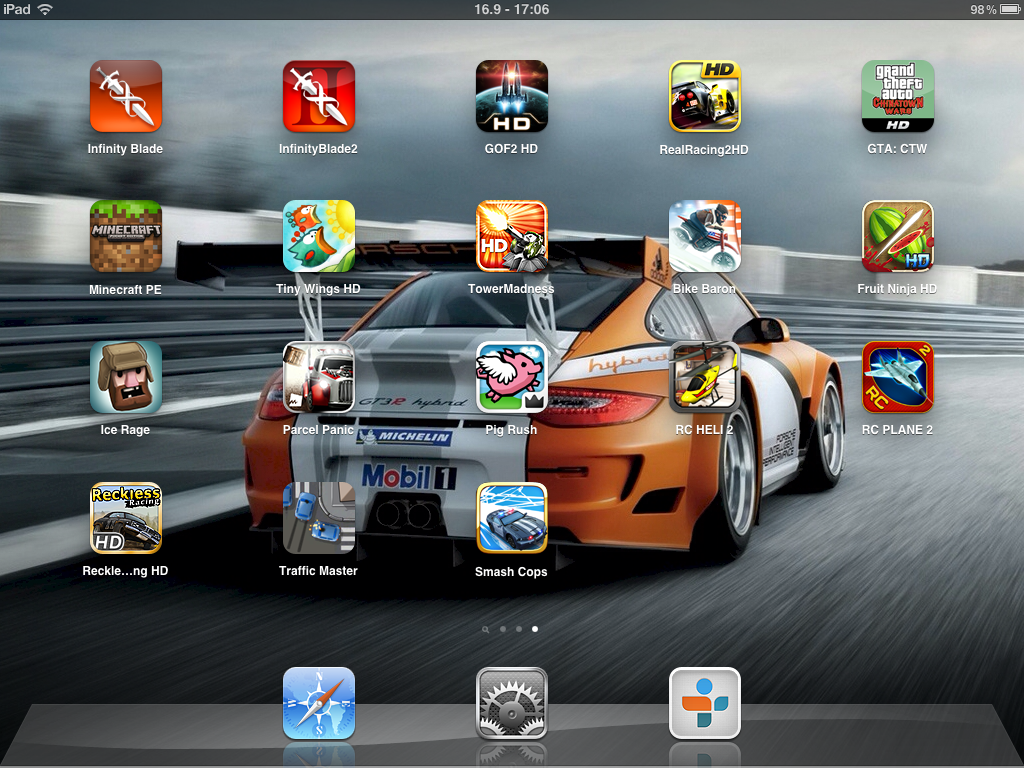The image size is (1024, 768).
Task: Start RealRacing2HD app
Action: click(x=705, y=97)
